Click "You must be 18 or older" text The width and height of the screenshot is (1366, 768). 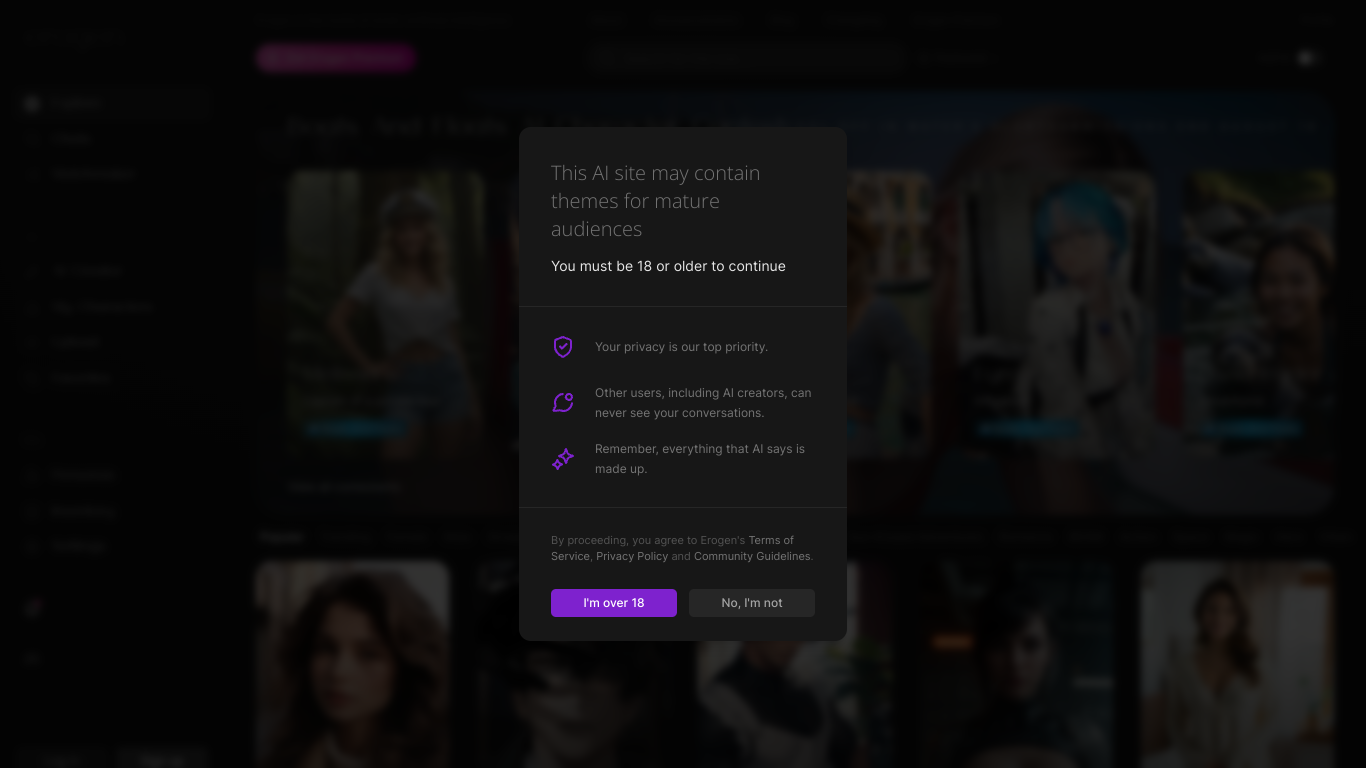point(668,266)
